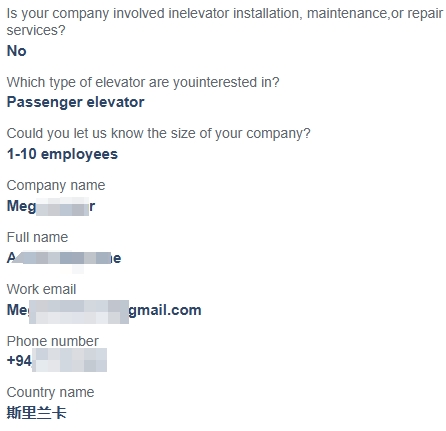Select the Chinese country name value

coord(37,413)
